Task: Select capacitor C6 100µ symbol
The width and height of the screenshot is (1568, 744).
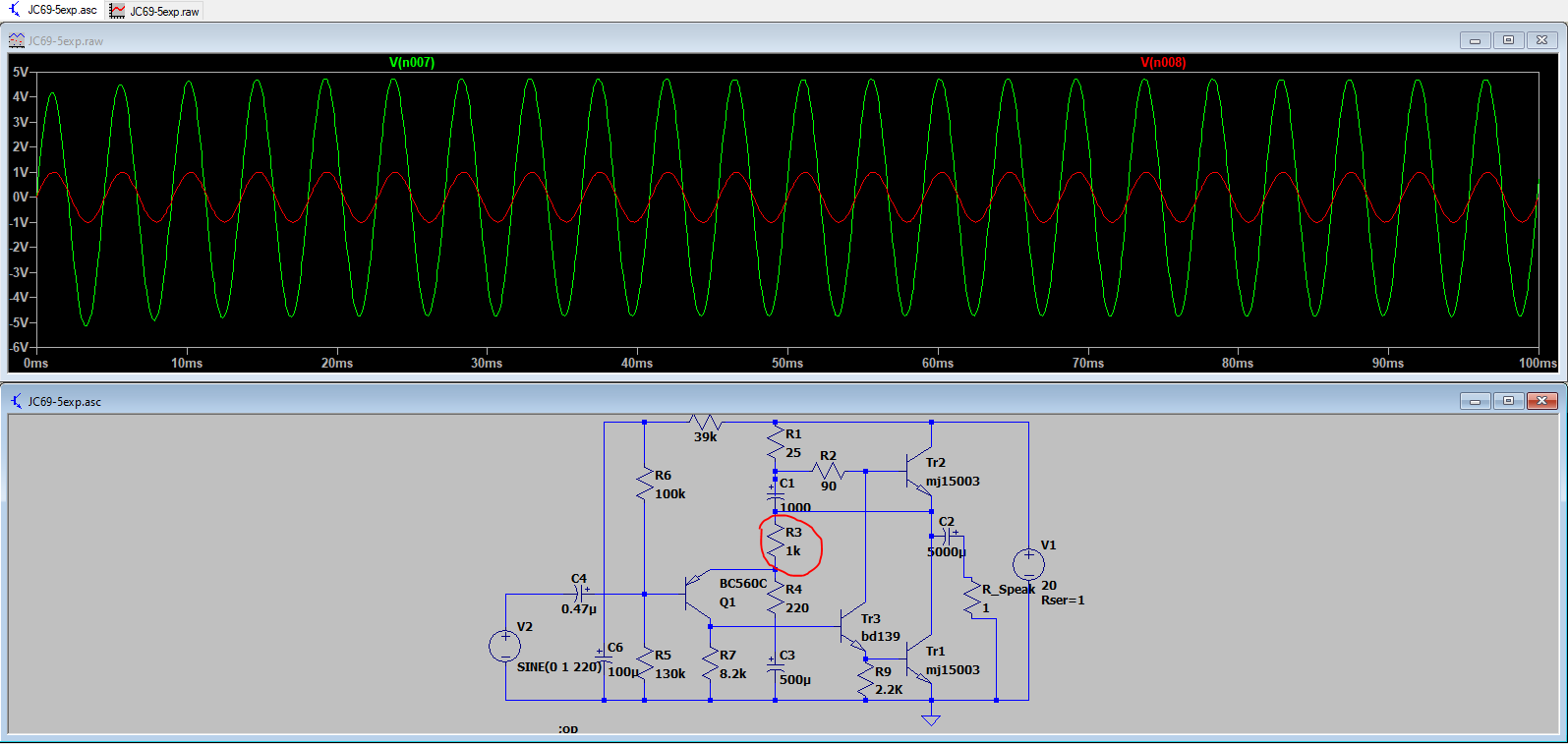Action: click(604, 658)
